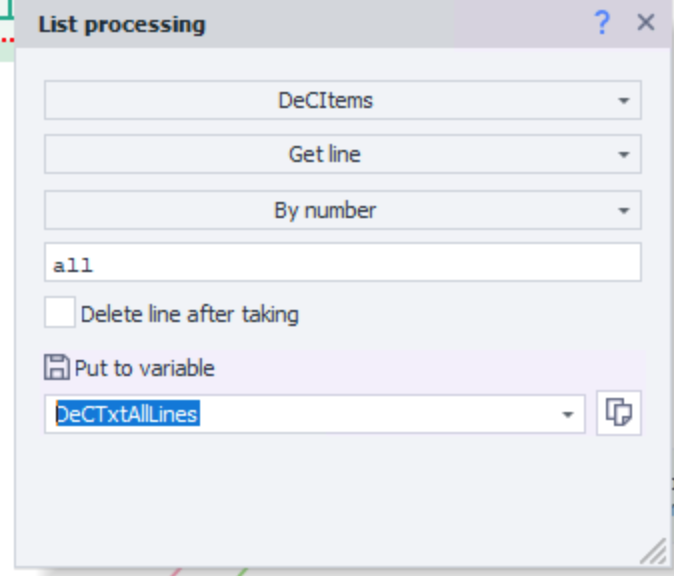
Task: Click the floppy disk save icon
Action: tap(57, 367)
